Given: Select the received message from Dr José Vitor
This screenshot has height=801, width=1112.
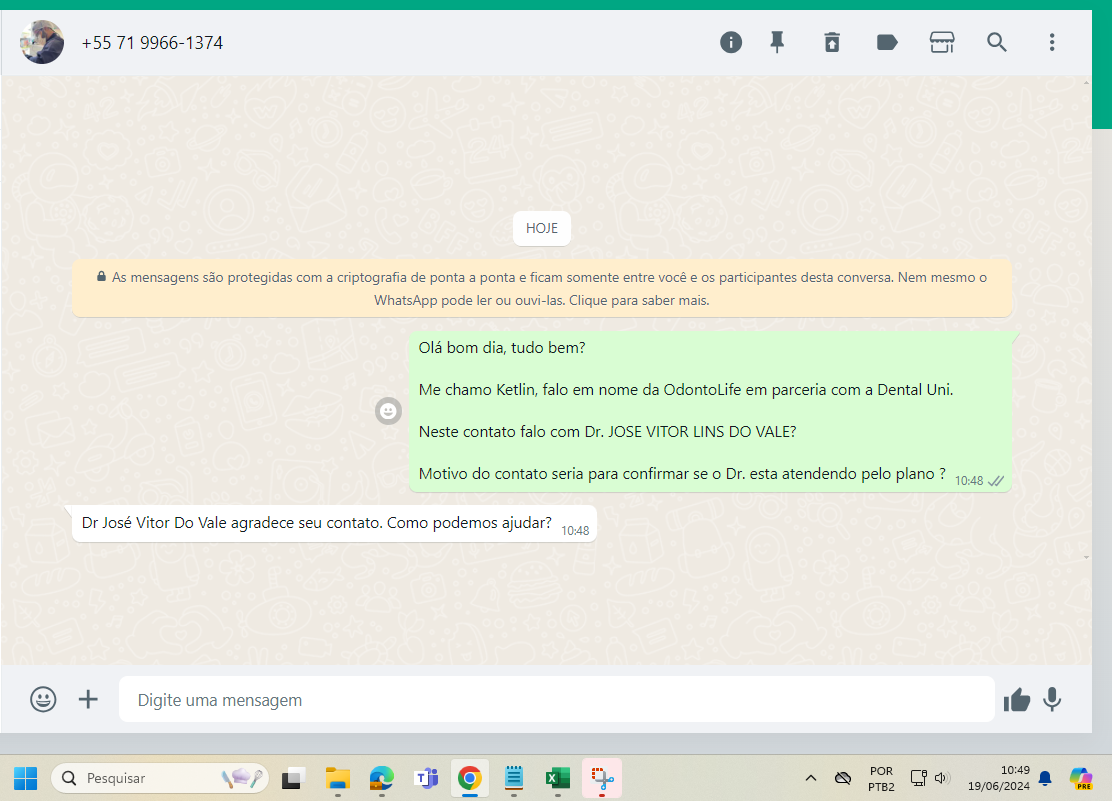Looking at the screenshot, I should pos(333,524).
